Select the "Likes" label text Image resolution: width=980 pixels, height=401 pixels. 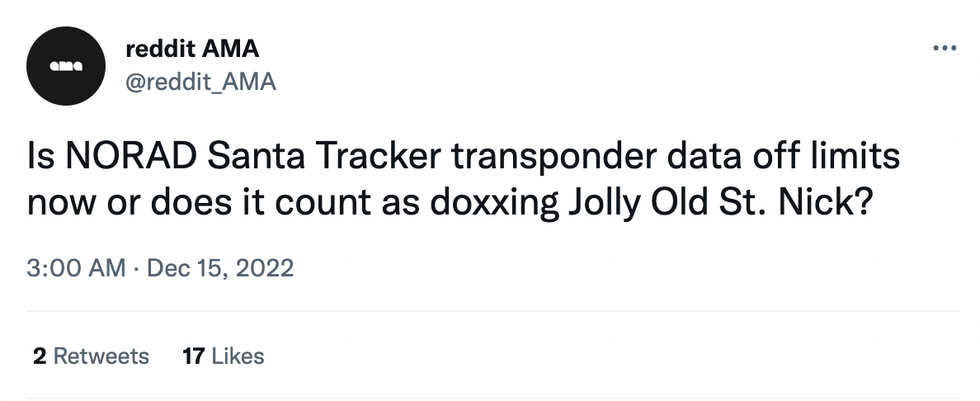[x=237, y=355]
